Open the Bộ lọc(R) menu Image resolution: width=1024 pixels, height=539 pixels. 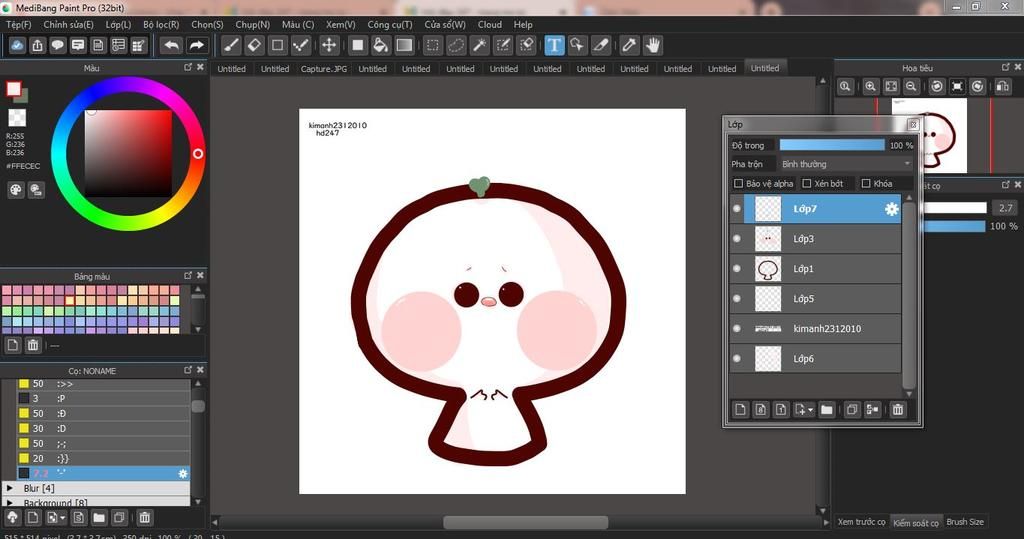pos(161,24)
